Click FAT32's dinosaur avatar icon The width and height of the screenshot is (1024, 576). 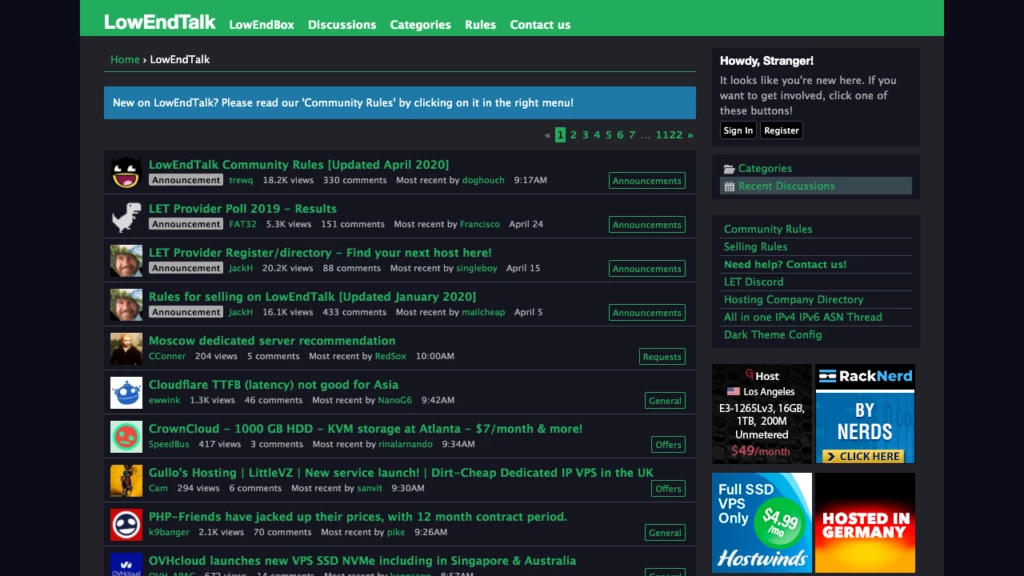[x=126, y=217]
